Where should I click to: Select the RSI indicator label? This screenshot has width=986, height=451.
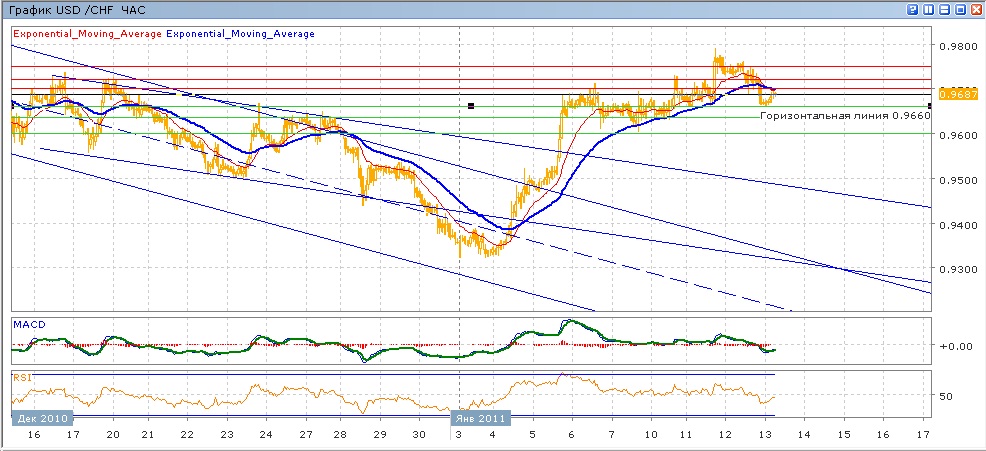pyautogui.click(x=22, y=377)
